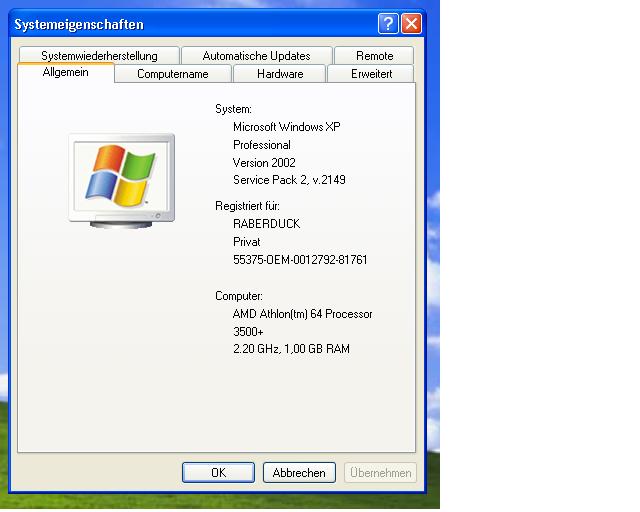Select the text 'Microsoft Windows XP'
640x512 pixels.
(x=287, y=127)
